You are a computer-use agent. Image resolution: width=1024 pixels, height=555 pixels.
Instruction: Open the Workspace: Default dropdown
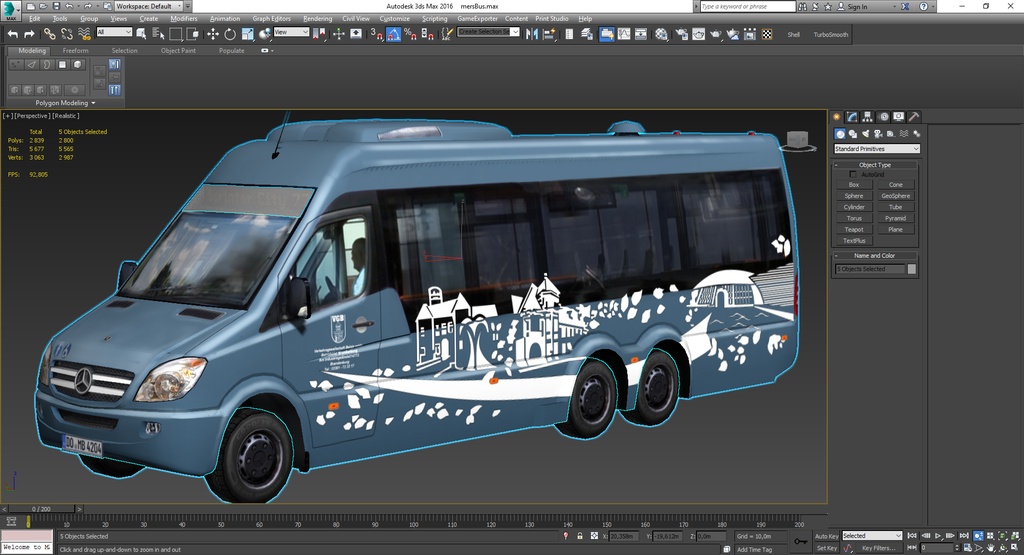149,6
